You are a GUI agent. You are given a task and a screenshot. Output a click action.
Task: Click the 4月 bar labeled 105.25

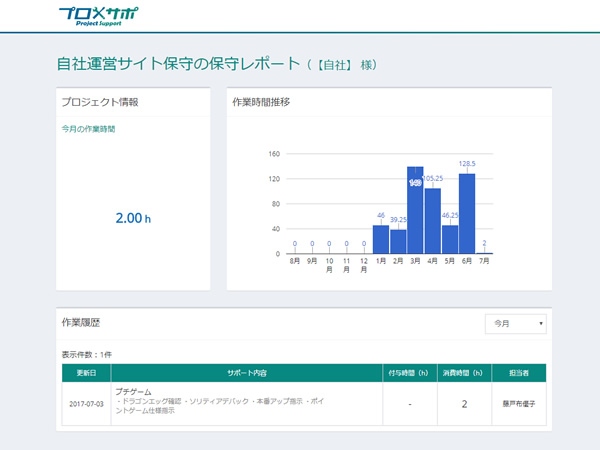tap(432, 221)
